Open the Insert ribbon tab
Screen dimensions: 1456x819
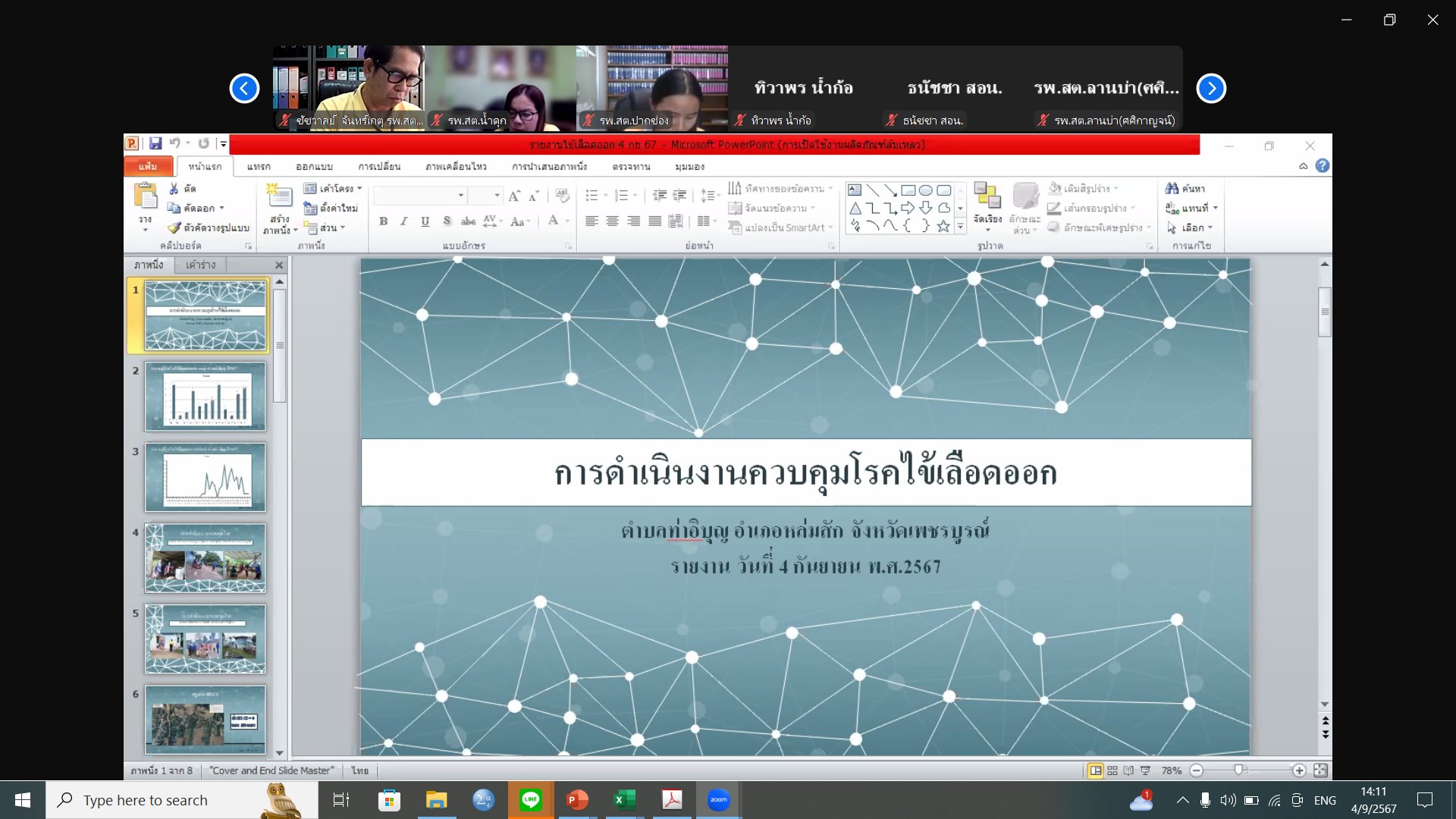coord(258,166)
